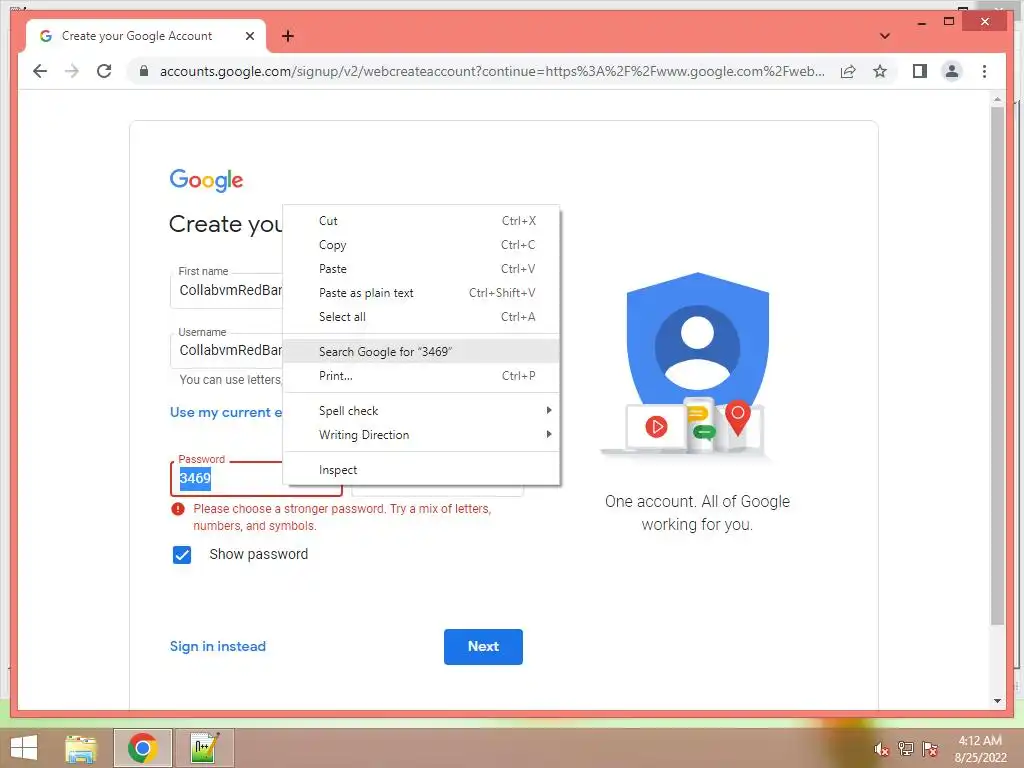The height and width of the screenshot is (768, 1024).
Task: Click the Sign in instead link
Action: coord(217,647)
